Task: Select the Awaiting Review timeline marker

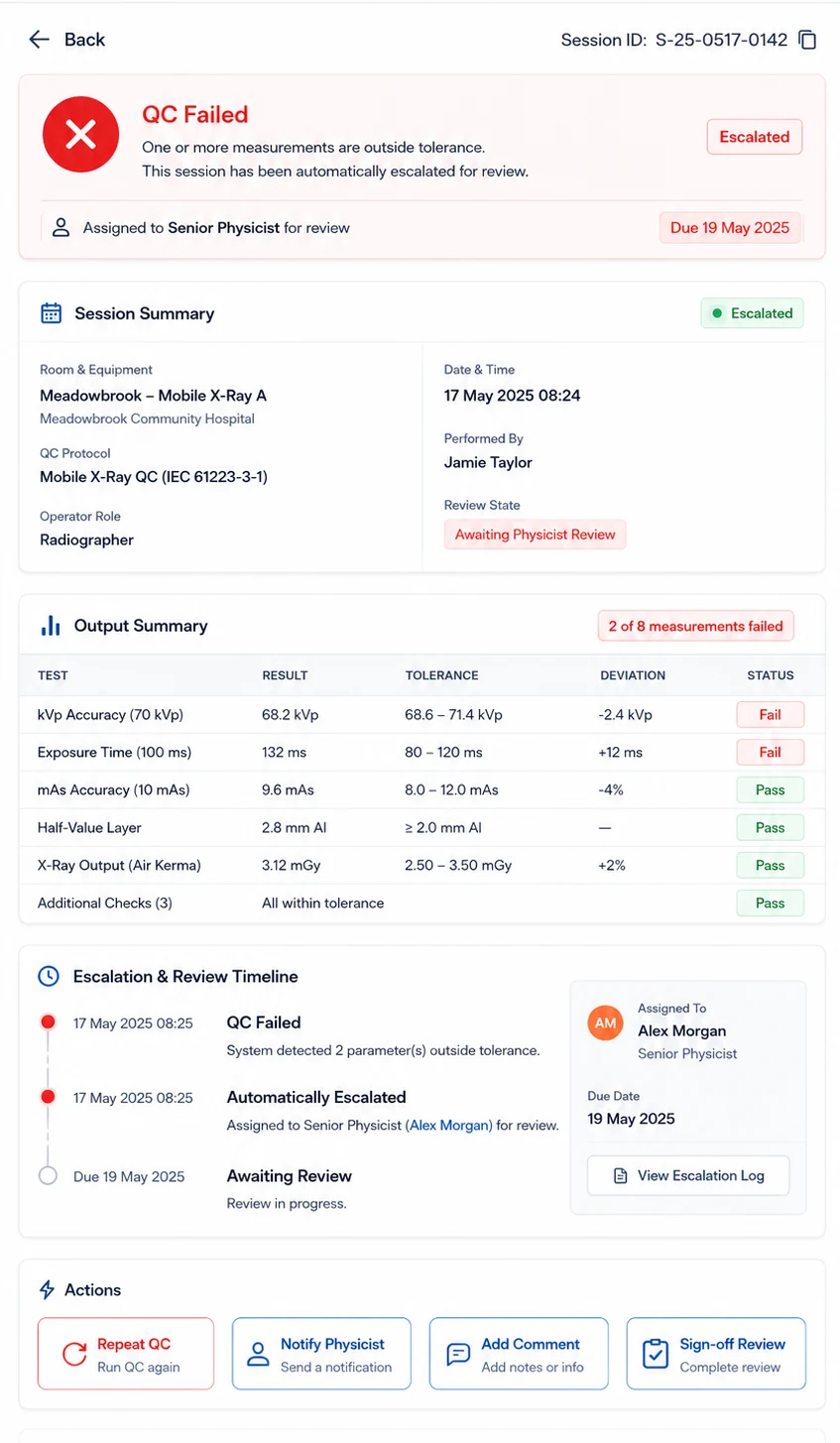Action: pyautogui.click(x=47, y=1176)
